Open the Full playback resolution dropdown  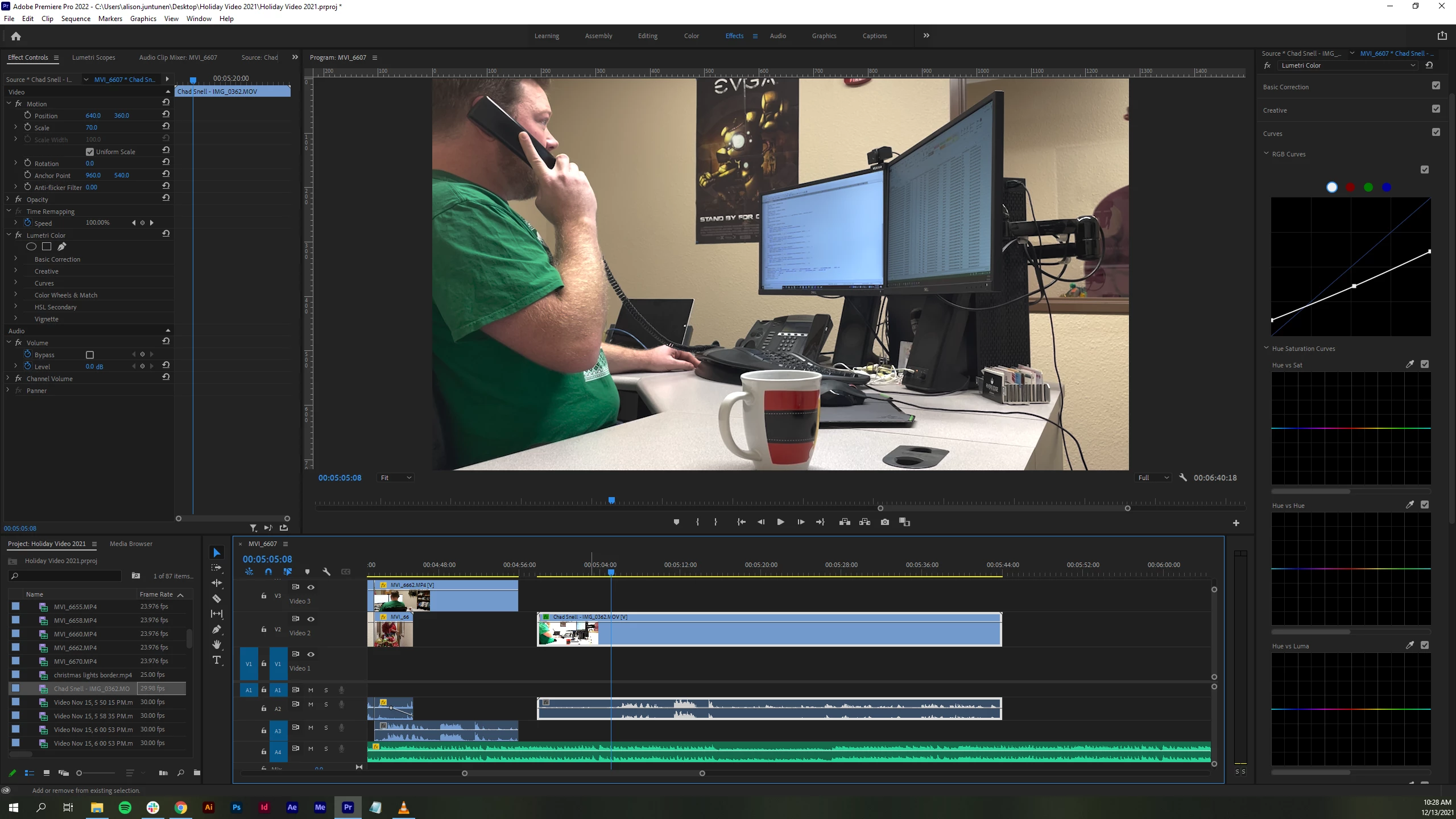1153,478
